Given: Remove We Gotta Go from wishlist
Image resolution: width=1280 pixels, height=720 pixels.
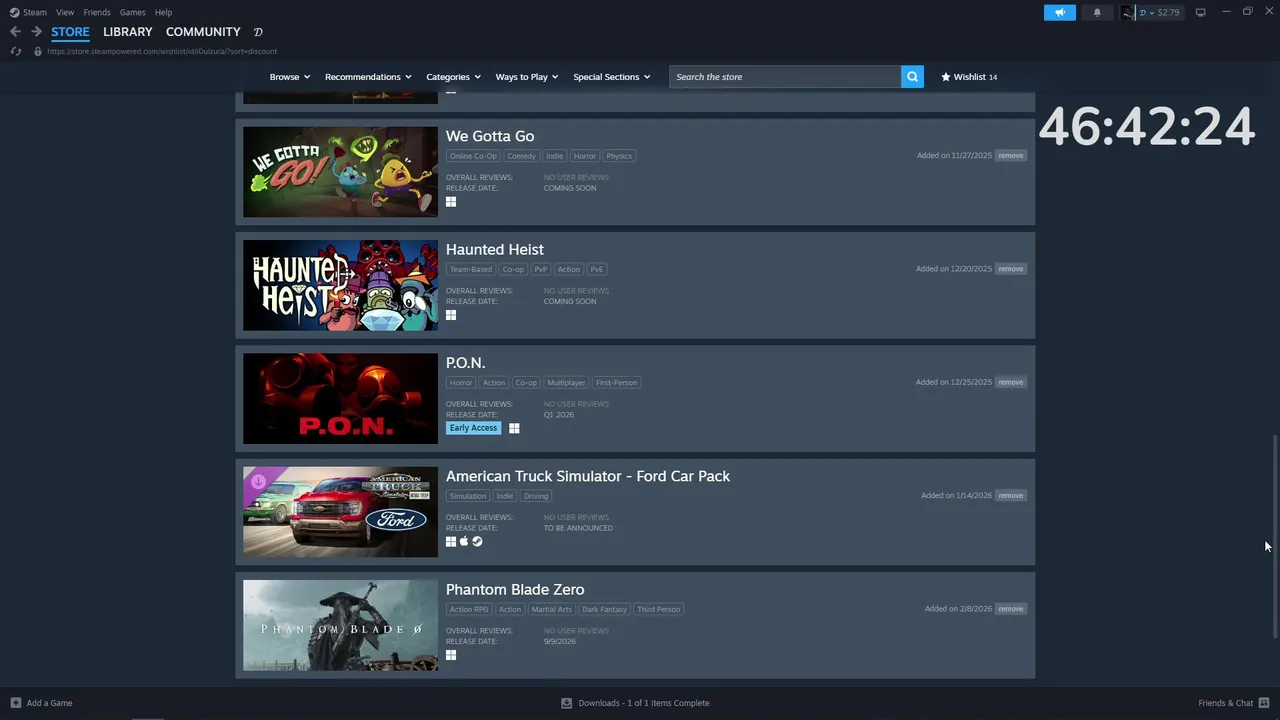Looking at the screenshot, I should [1010, 156].
